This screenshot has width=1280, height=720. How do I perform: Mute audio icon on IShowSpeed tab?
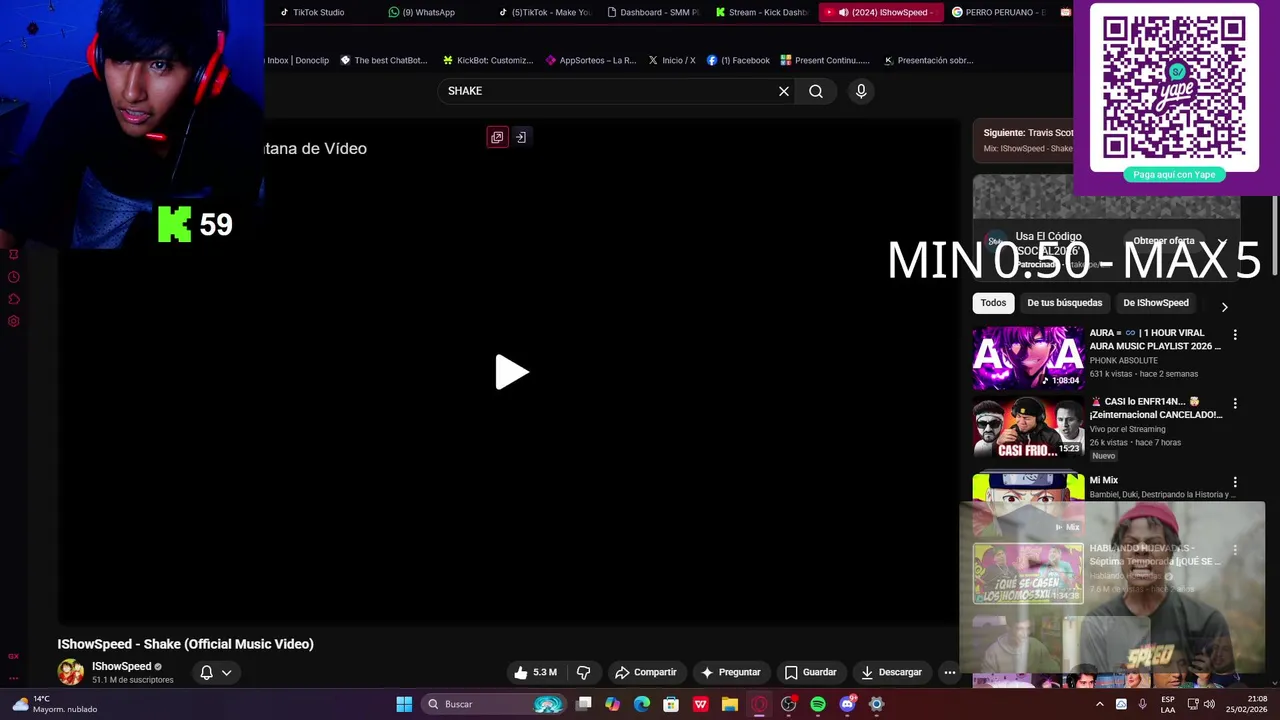(843, 12)
